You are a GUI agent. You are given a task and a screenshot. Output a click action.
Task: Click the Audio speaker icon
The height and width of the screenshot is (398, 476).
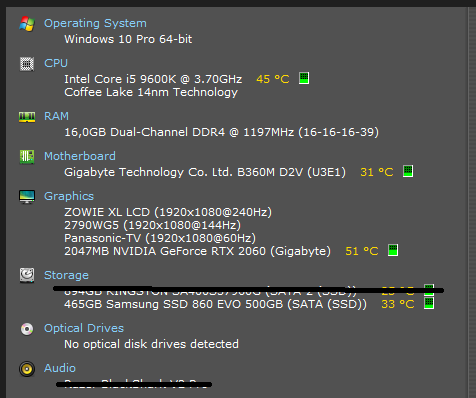tap(27, 369)
